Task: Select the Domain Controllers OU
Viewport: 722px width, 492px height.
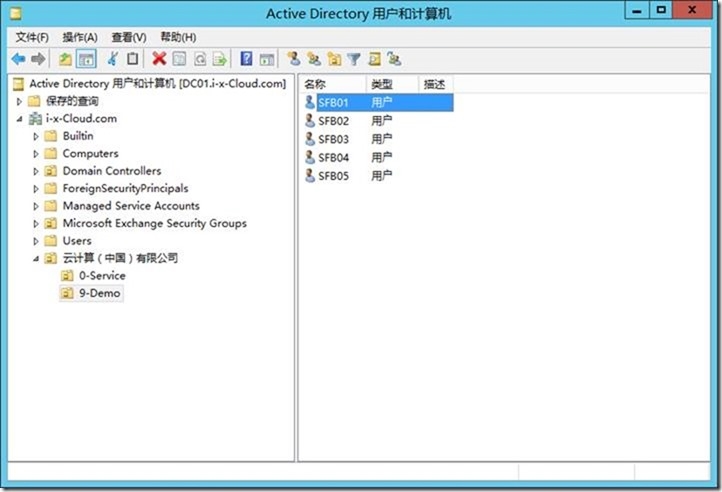Action: coord(112,171)
